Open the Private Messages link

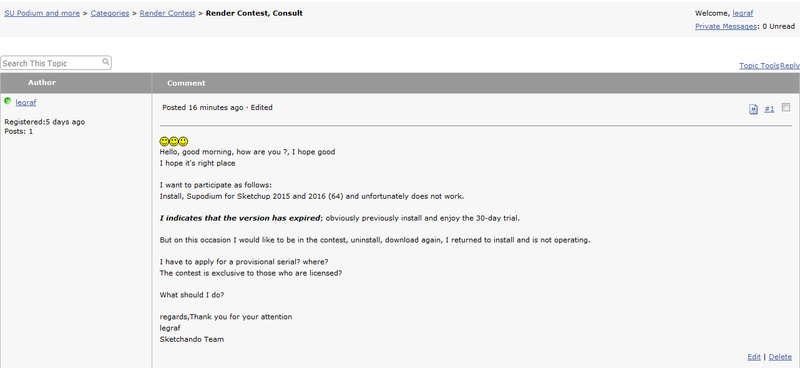[x=726, y=26]
